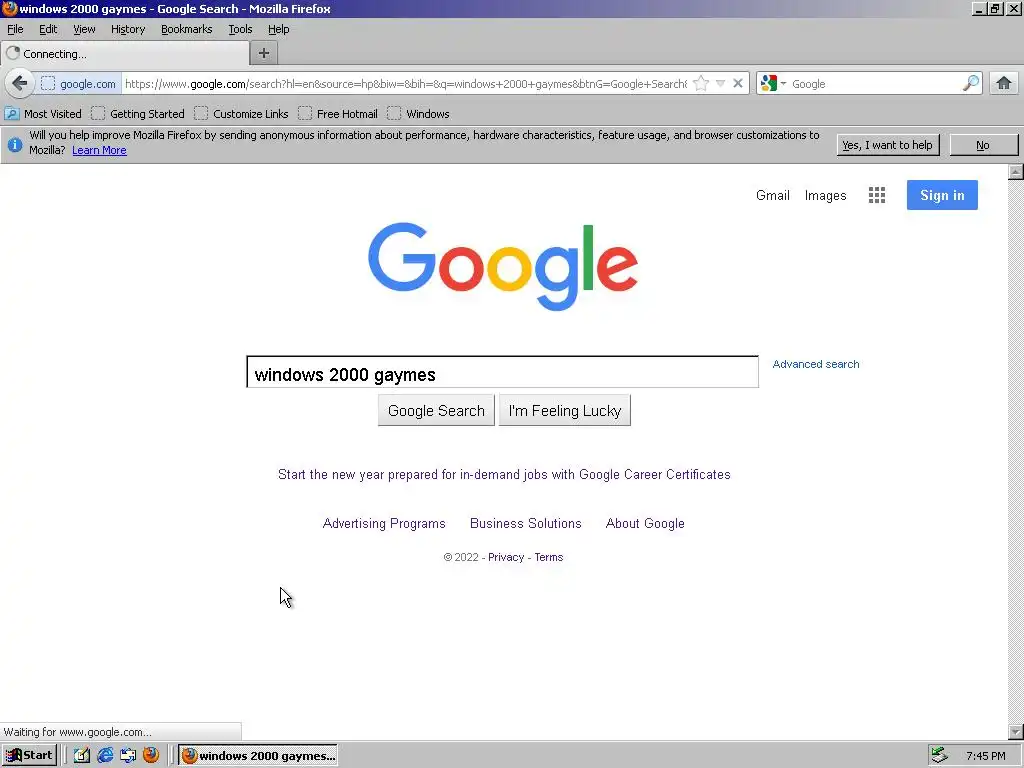
Task: Open the Customize Links bookmark
Action: [242, 114]
